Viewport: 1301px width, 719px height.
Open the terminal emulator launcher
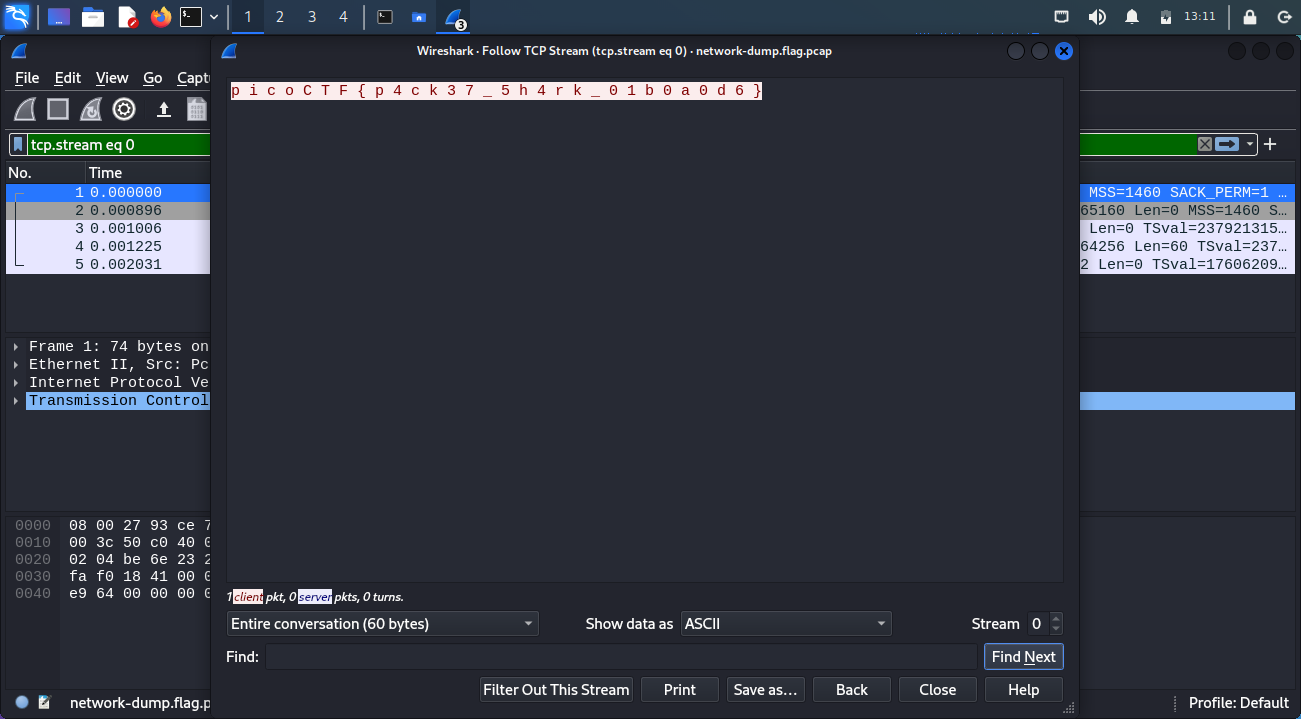[191, 17]
